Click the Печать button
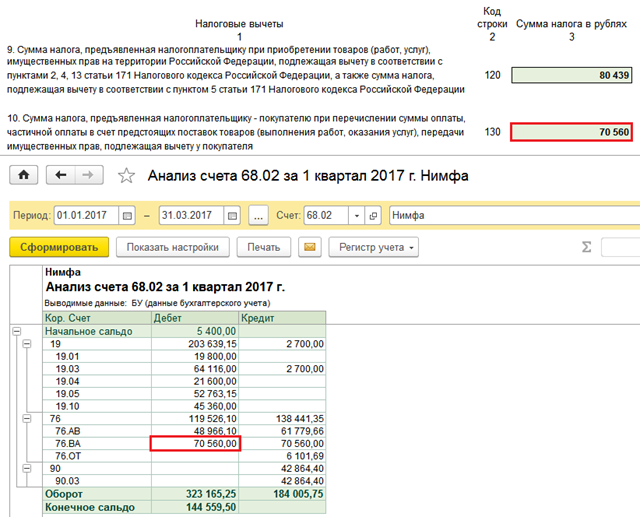Image resolution: width=640 pixels, height=517 pixels. click(264, 247)
